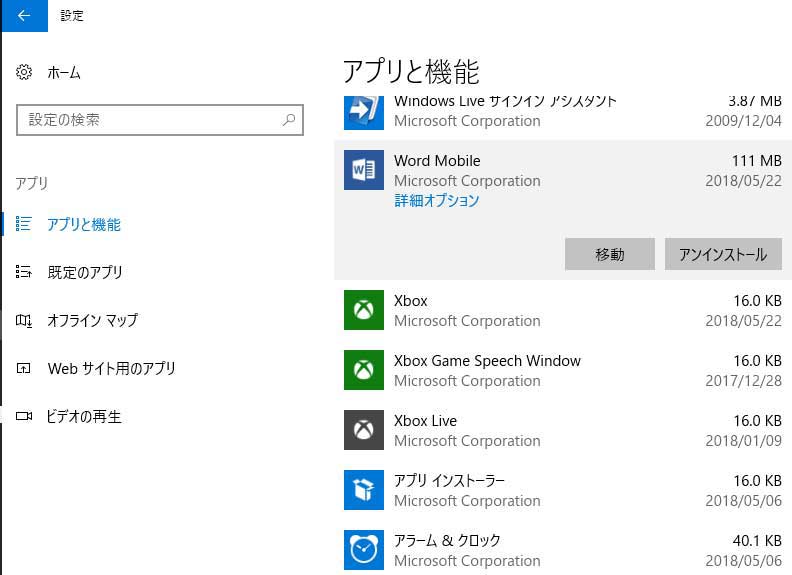Go to Web サイト用のアプリ page
792x575 pixels.
pyautogui.click(x=111, y=368)
